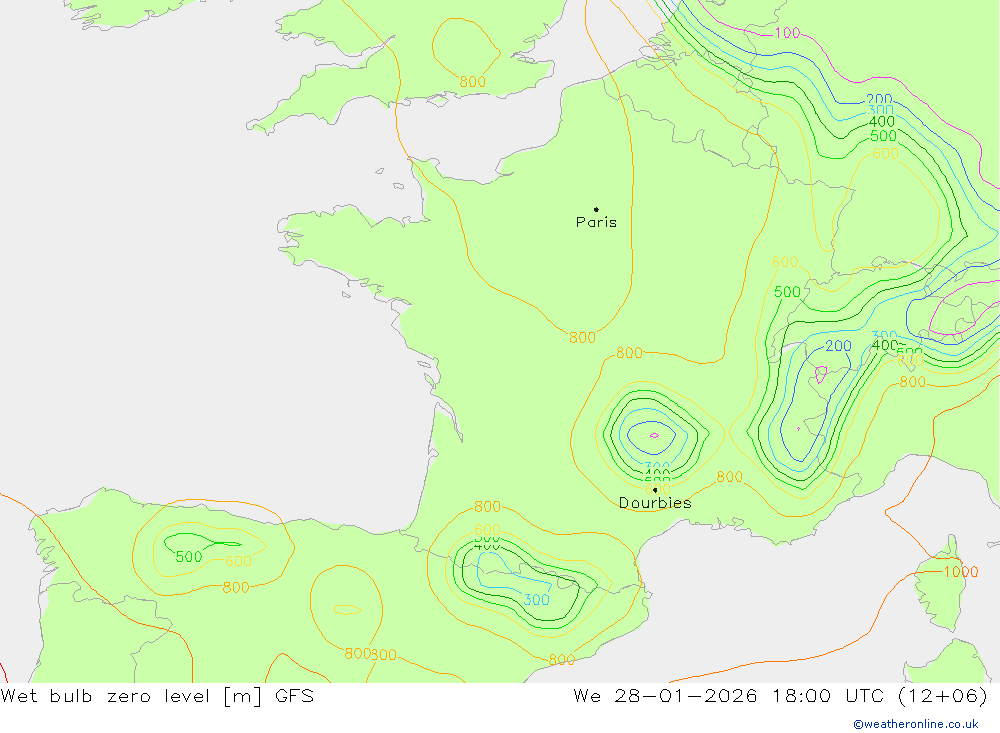Image resolution: width=1000 pixels, height=733 pixels.
Task: Click the 800 contour label over southern England
Action: pos(473,82)
